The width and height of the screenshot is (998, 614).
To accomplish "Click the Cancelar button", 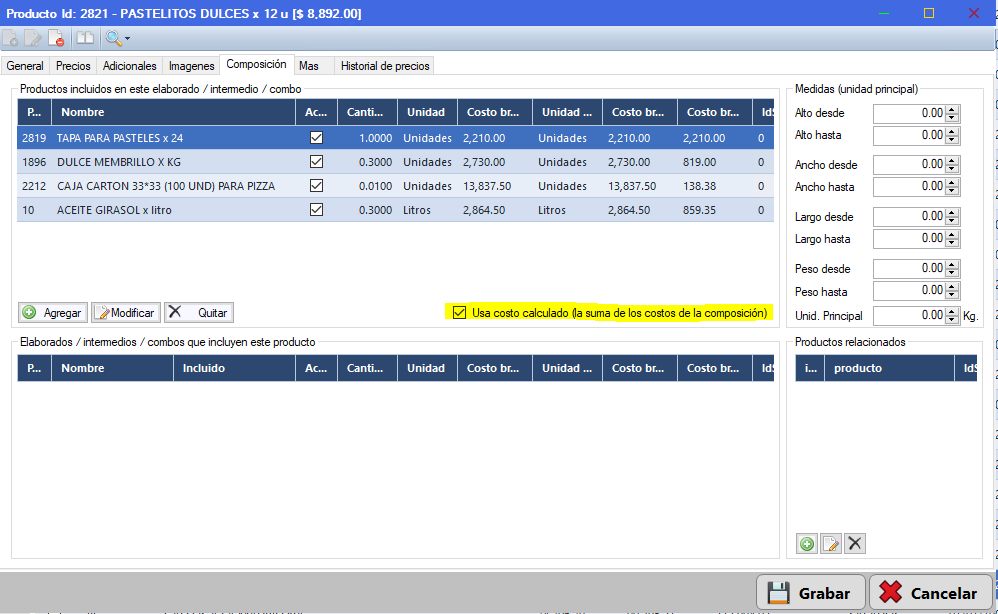I will click(930, 593).
